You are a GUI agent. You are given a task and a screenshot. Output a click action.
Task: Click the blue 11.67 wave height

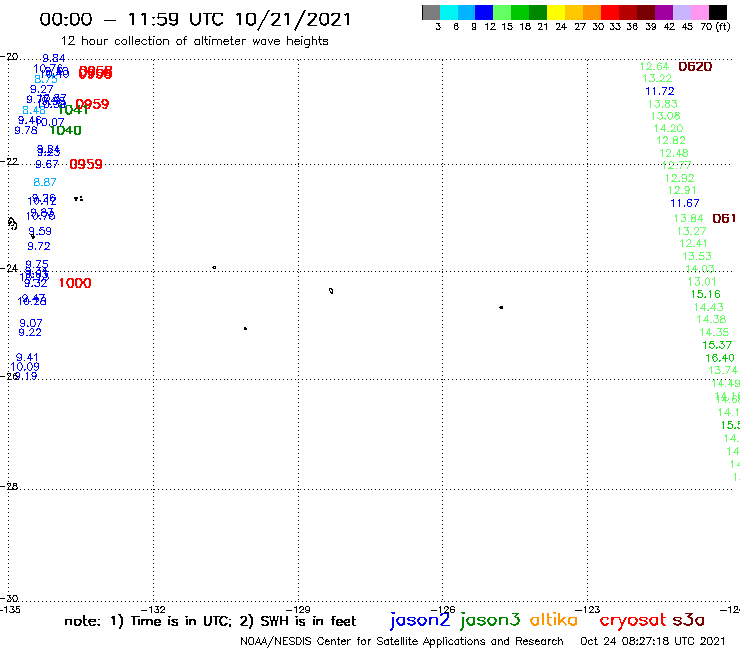coord(685,203)
